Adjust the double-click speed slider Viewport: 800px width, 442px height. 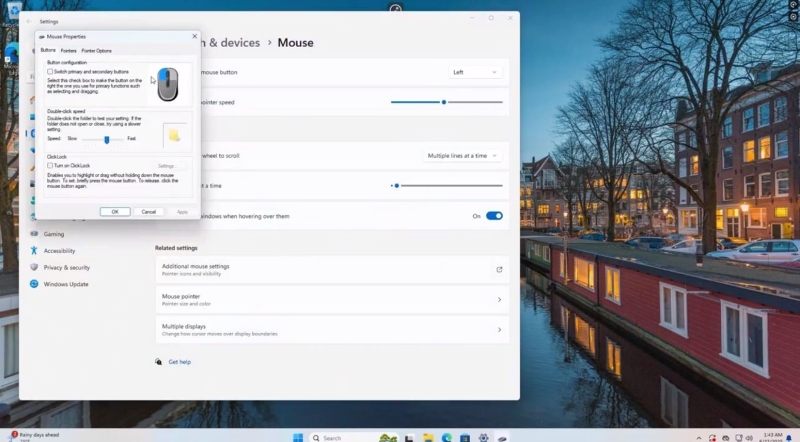pos(107,139)
